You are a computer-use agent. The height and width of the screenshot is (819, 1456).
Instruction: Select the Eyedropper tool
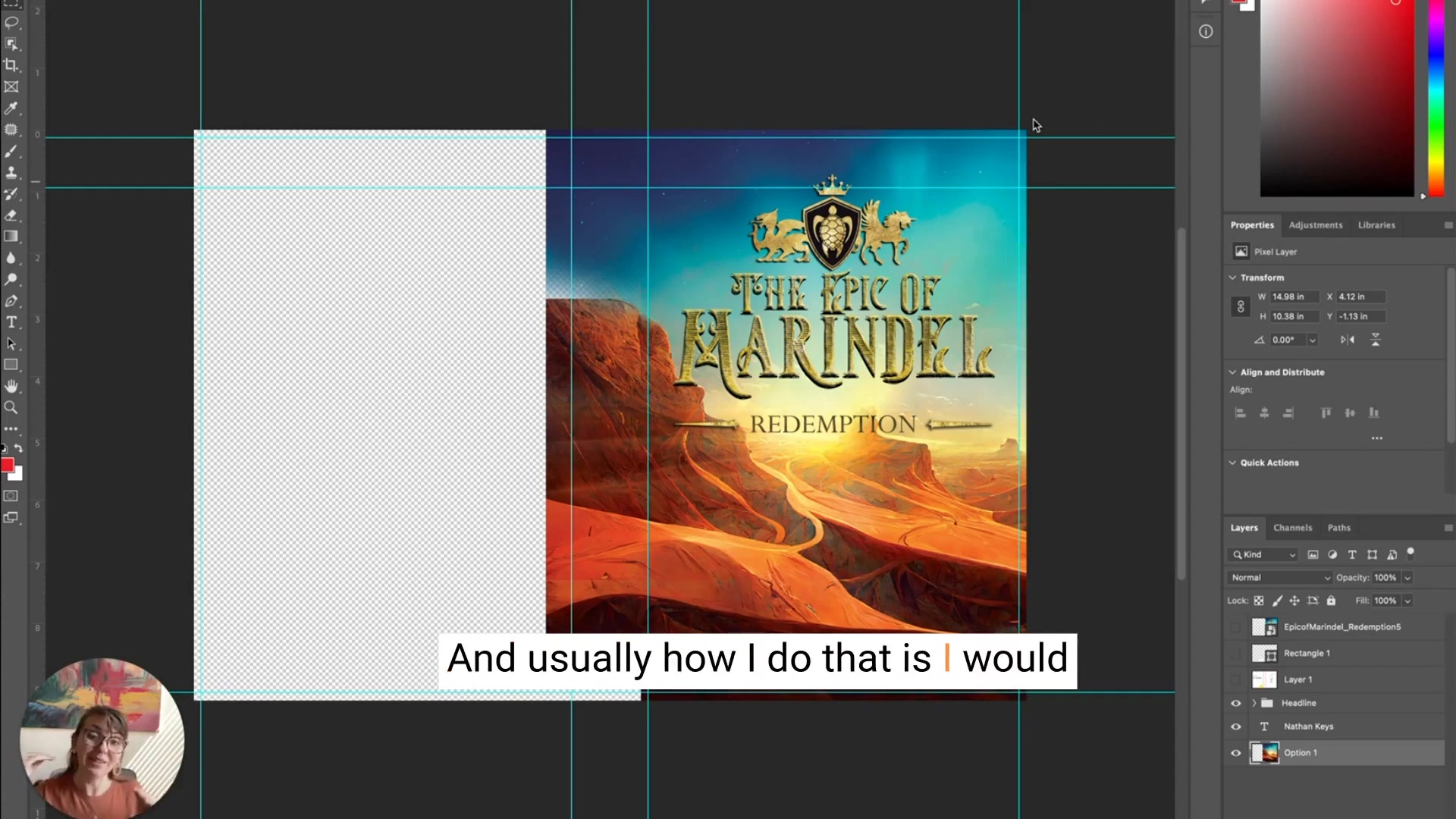[x=11, y=108]
